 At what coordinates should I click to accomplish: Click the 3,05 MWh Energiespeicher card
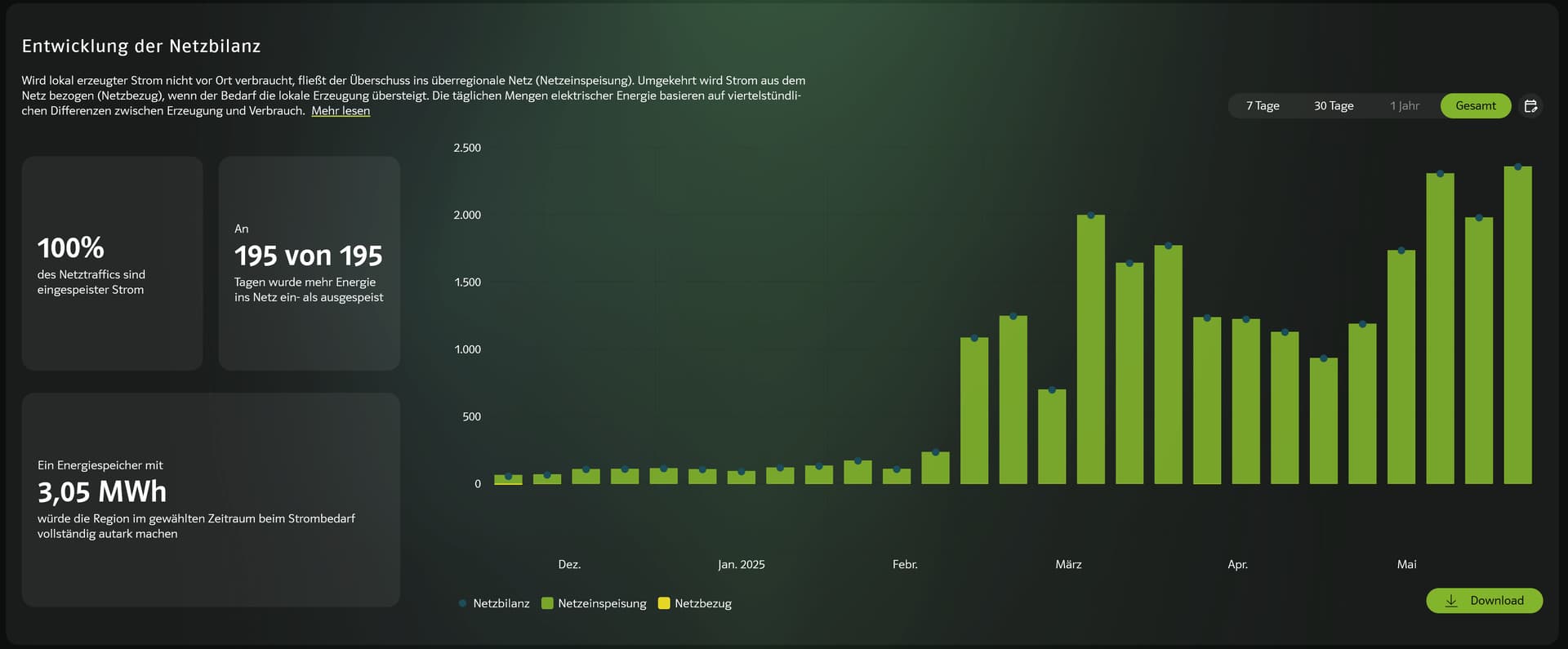click(x=211, y=500)
